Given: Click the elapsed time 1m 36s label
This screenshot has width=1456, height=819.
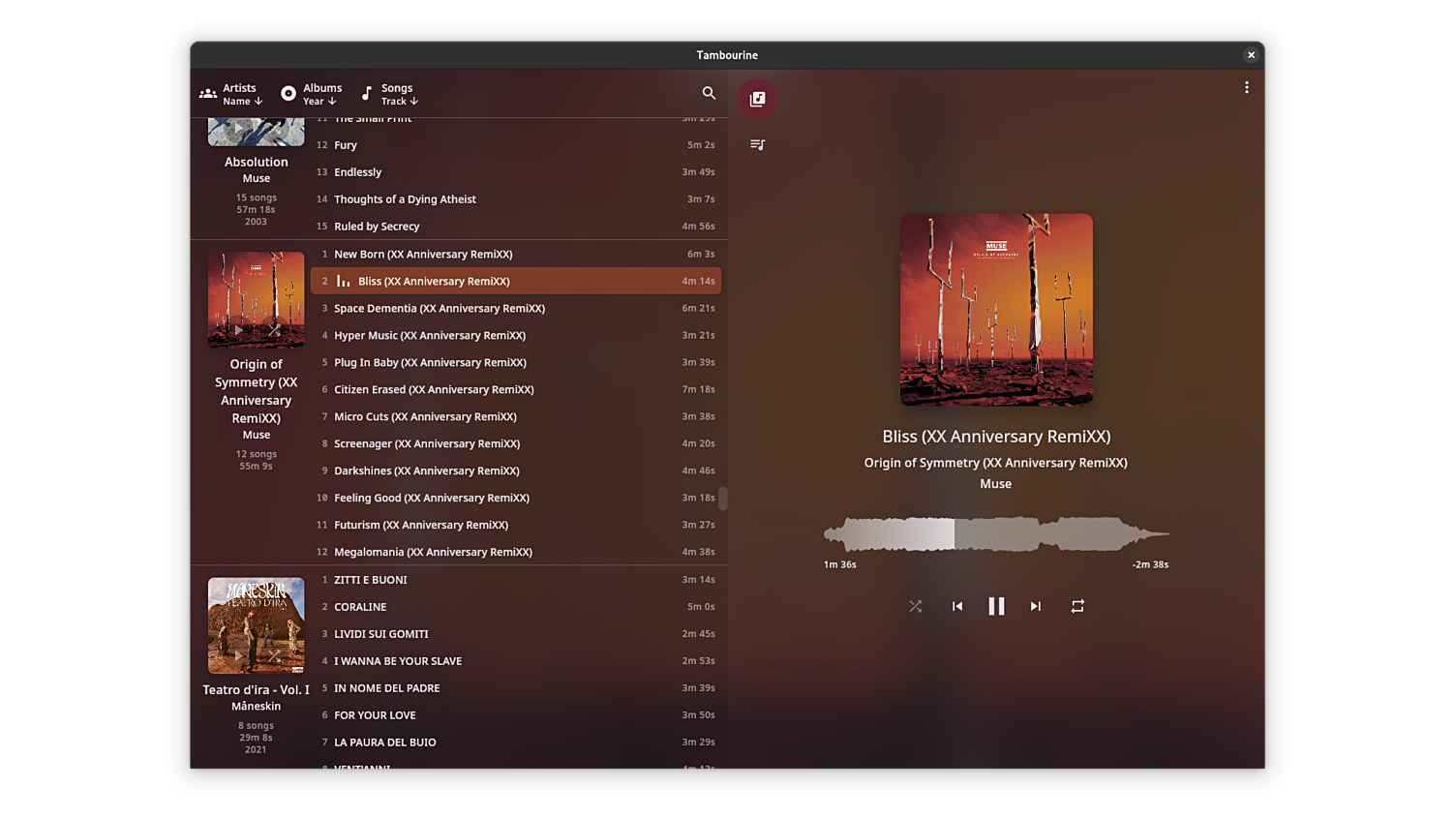Looking at the screenshot, I should click(x=839, y=564).
